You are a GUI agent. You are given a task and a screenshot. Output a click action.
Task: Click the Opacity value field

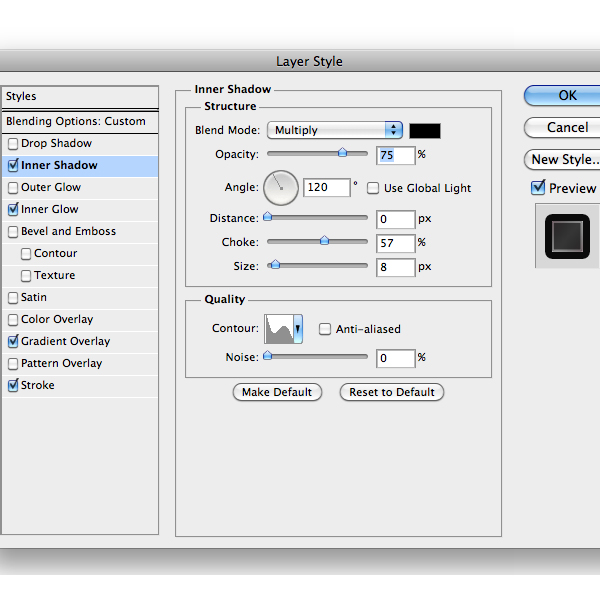(396, 155)
